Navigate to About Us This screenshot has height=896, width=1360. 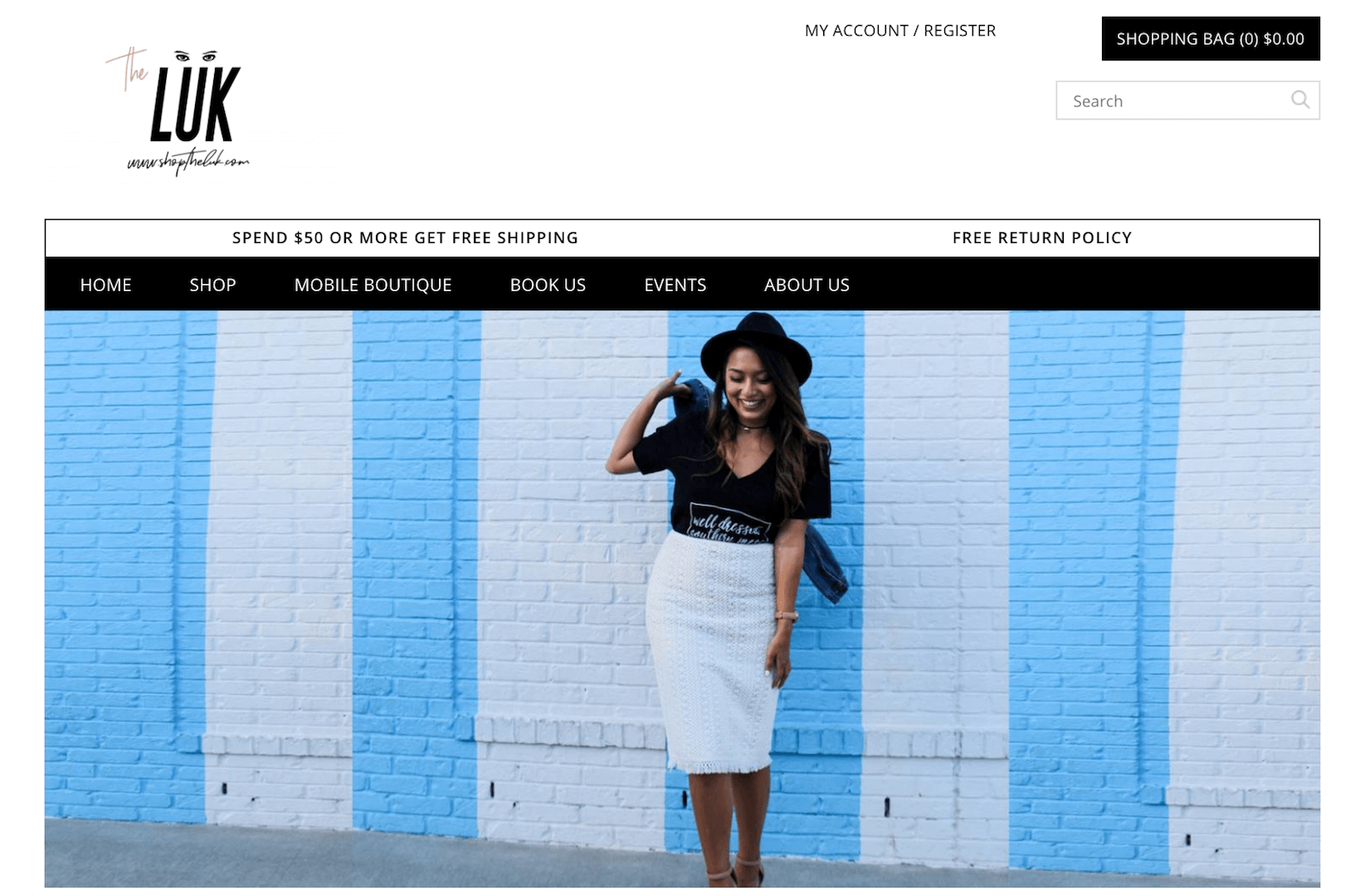807,285
